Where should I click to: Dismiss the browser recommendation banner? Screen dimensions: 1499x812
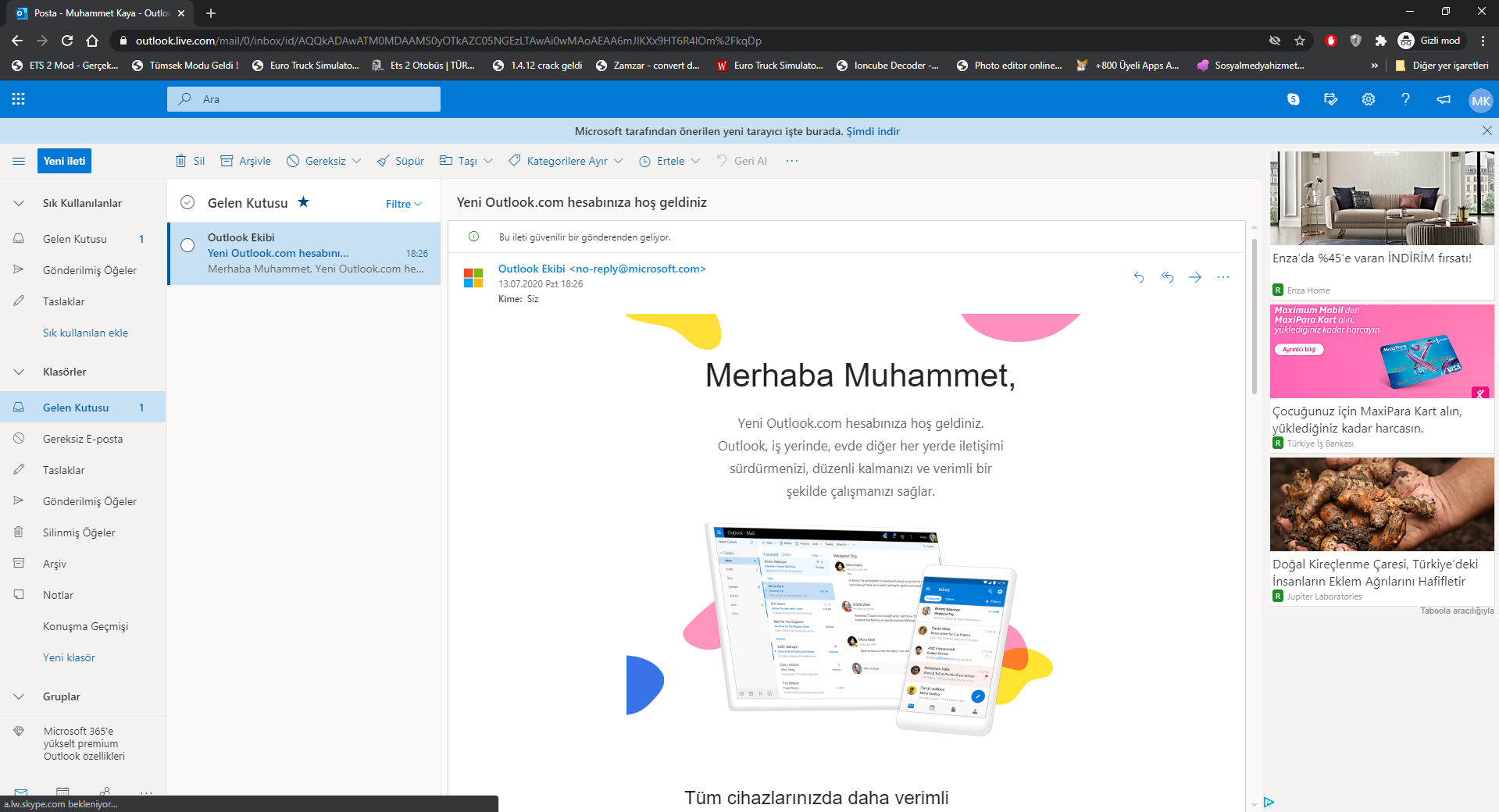(x=1487, y=131)
